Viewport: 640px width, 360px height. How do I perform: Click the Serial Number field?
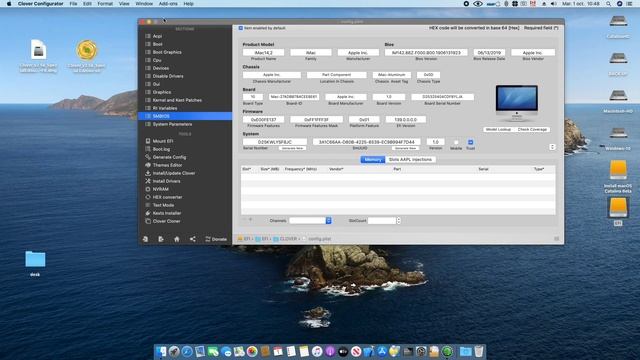pos(275,142)
